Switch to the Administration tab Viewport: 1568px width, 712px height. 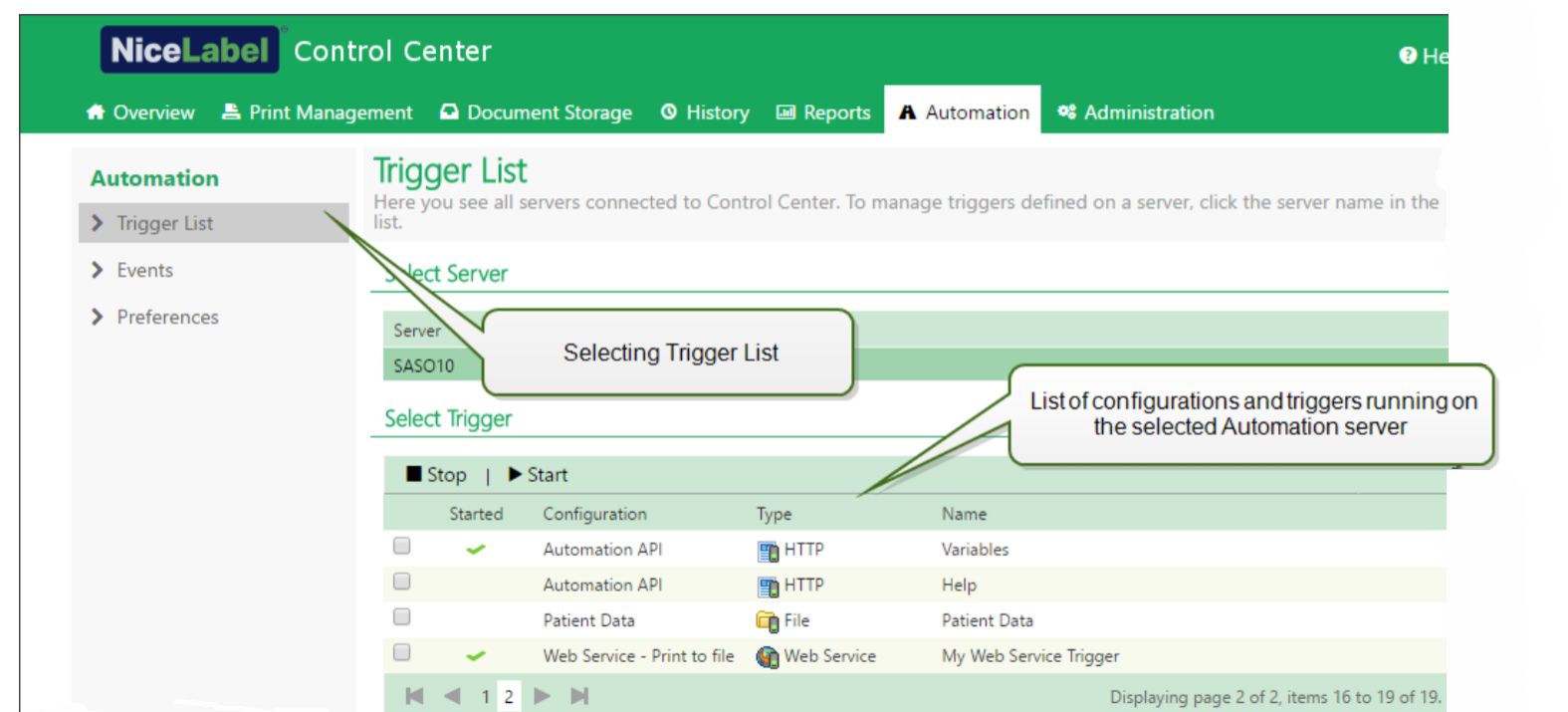click(x=1136, y=113)
